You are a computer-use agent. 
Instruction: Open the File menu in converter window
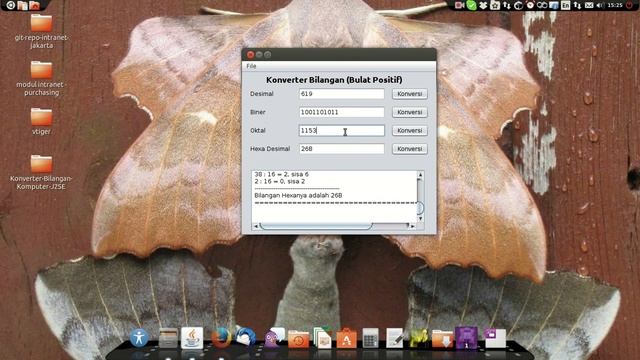pyautogui.click(x=251, y=66)
